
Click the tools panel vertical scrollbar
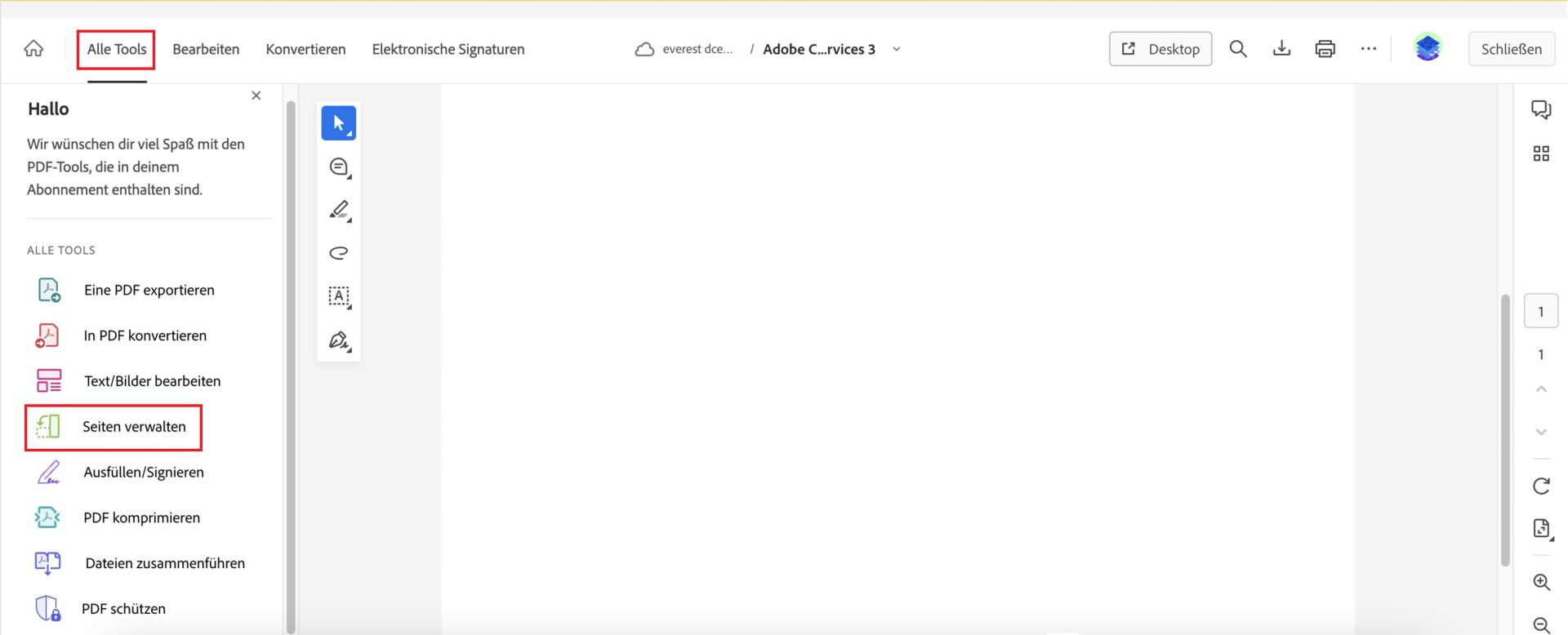click(x=291, y=367)
